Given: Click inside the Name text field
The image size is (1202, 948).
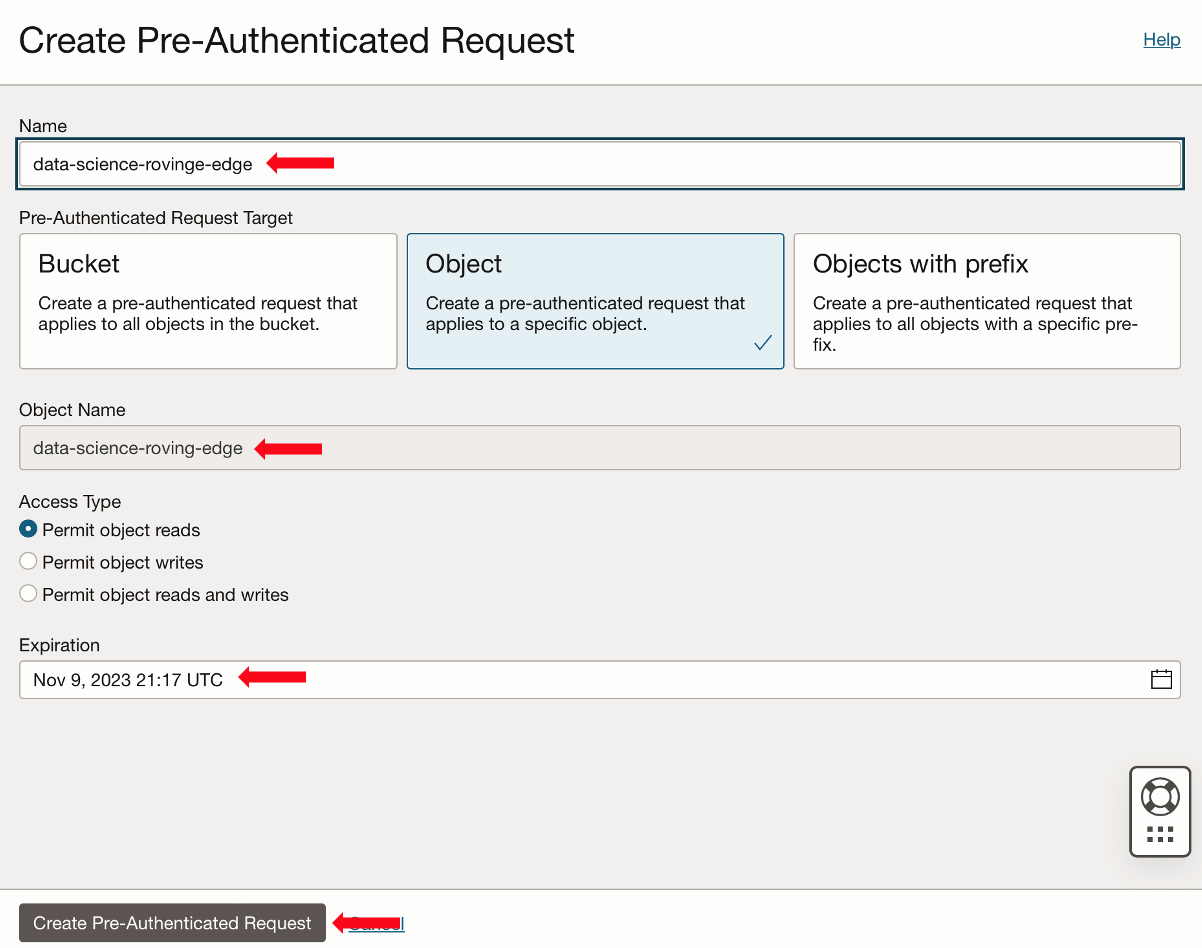Looking at the screenshot, I should pyautogui.click(x=600, y=163).
